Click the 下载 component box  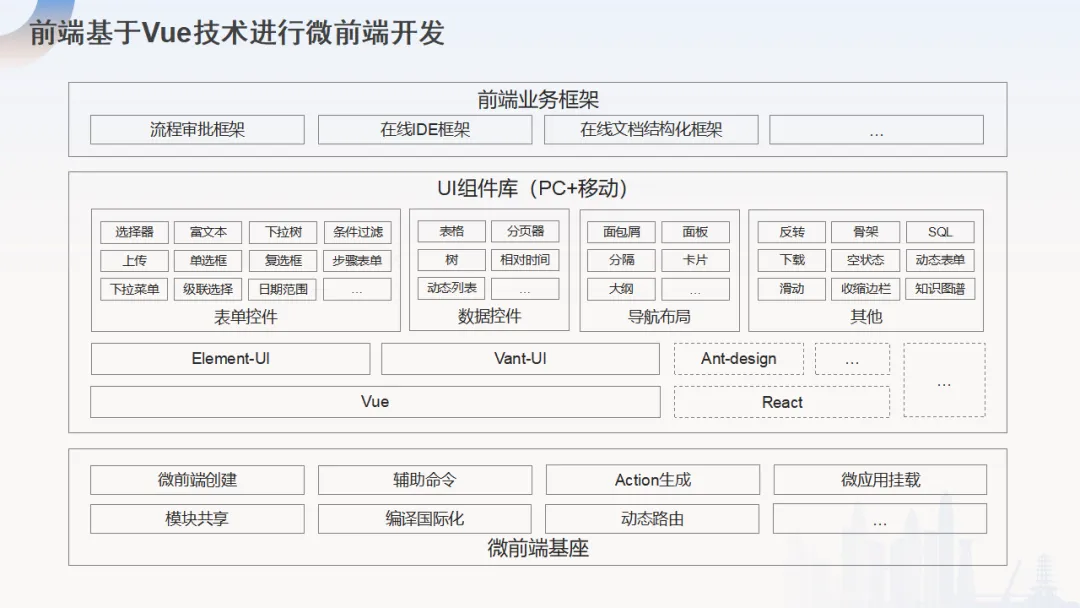(x=791, y=260)
